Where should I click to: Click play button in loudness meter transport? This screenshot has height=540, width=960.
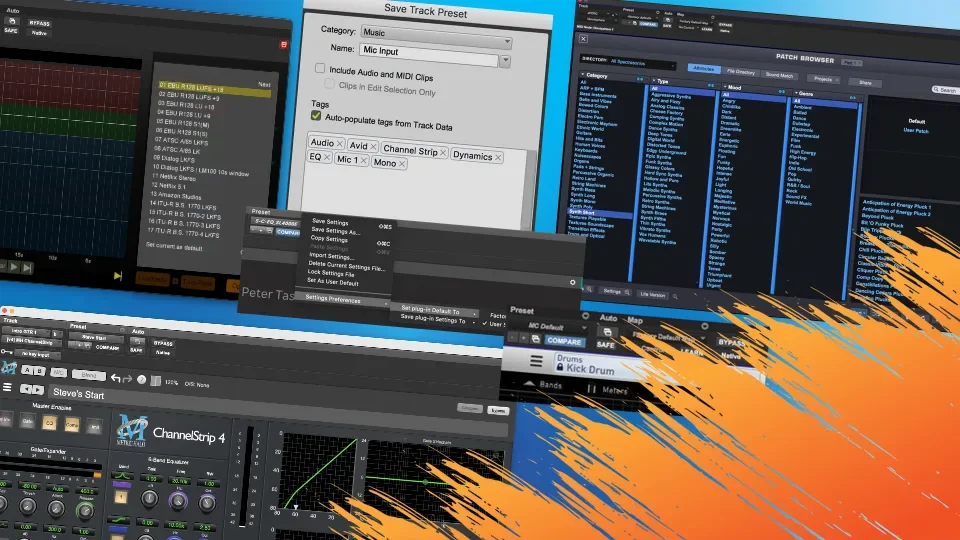point(14,267)
